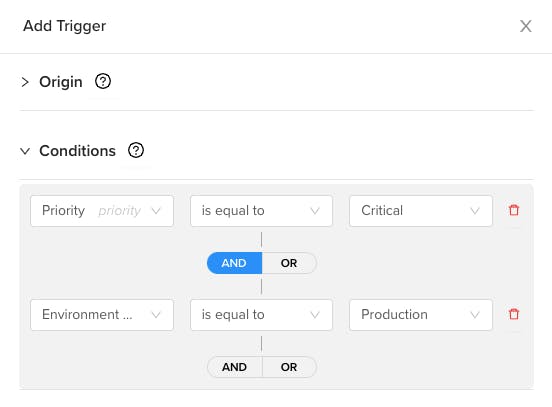Select AND between Priority and Environment
This screenshot has height=407, width=552.
point(234,263)
